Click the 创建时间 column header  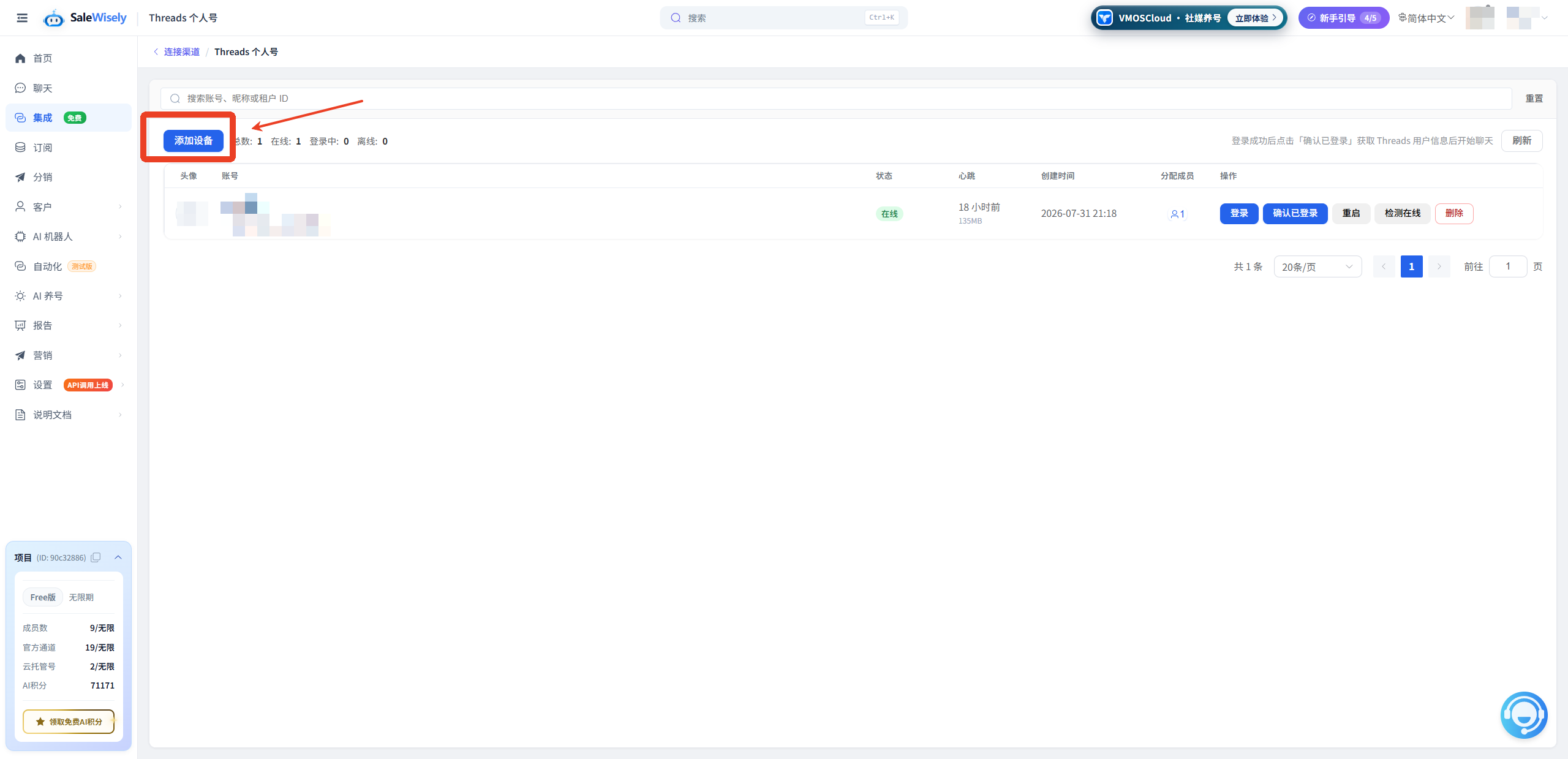[x=1058, y=176]
